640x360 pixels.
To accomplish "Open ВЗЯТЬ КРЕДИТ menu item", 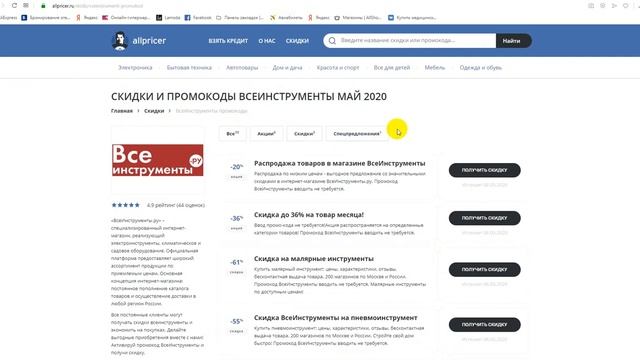I will [x=228, y=41].
